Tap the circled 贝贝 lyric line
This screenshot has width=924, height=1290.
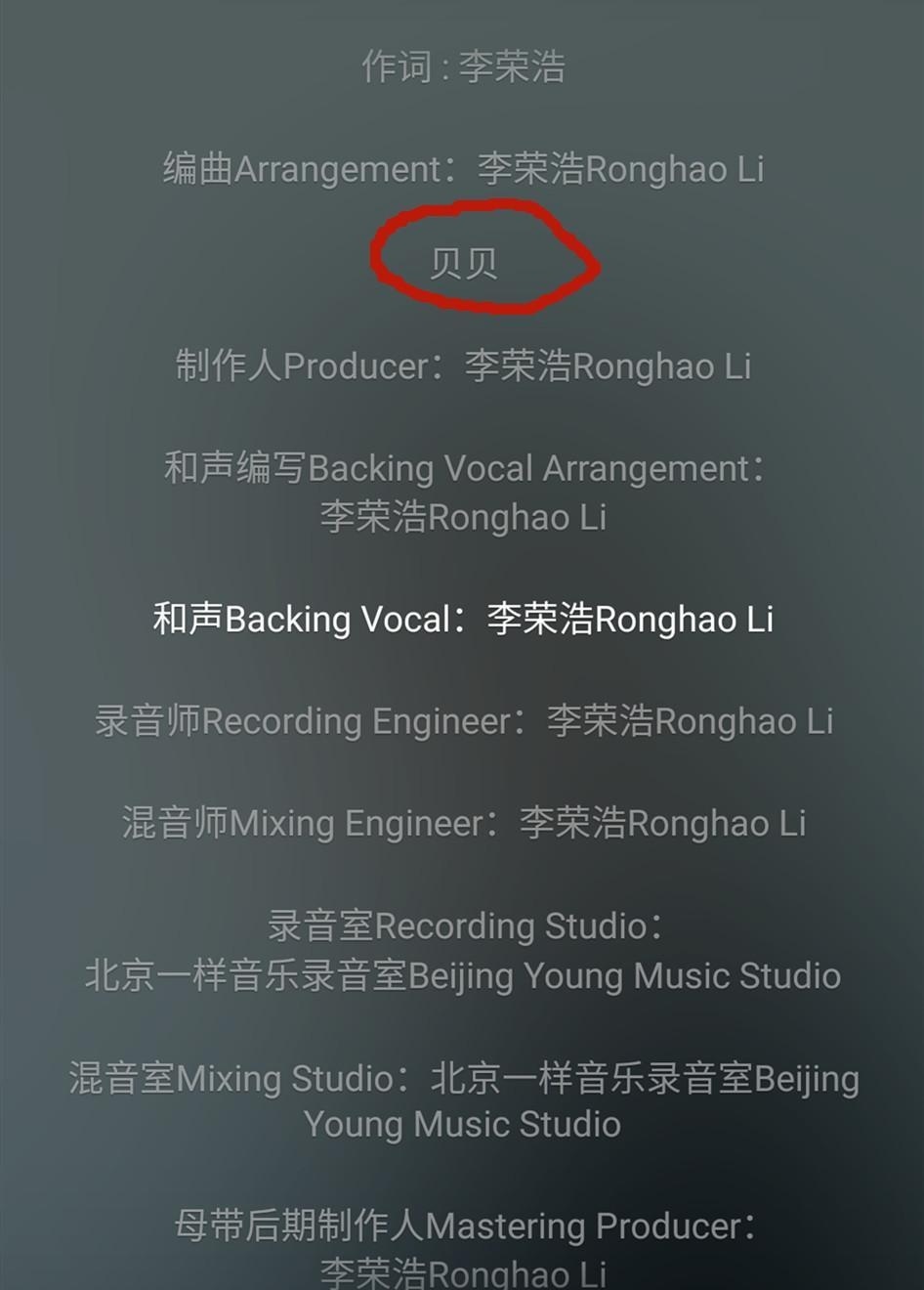(x=463, y=263)
